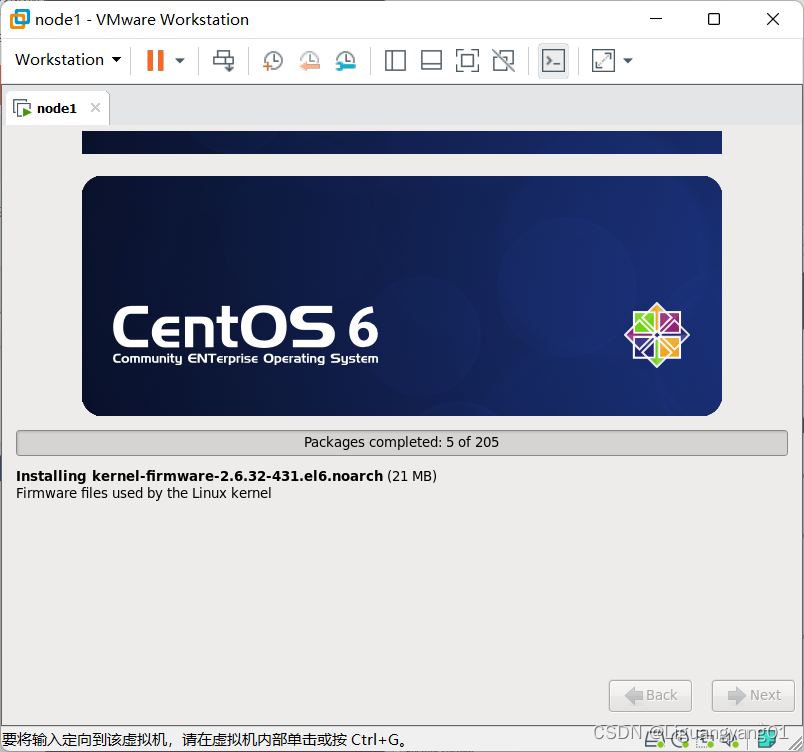The width and height of the screenshot is (804, 752).
Task: Click the CentOS 6 banner image
Action: (x=401, y=296)
